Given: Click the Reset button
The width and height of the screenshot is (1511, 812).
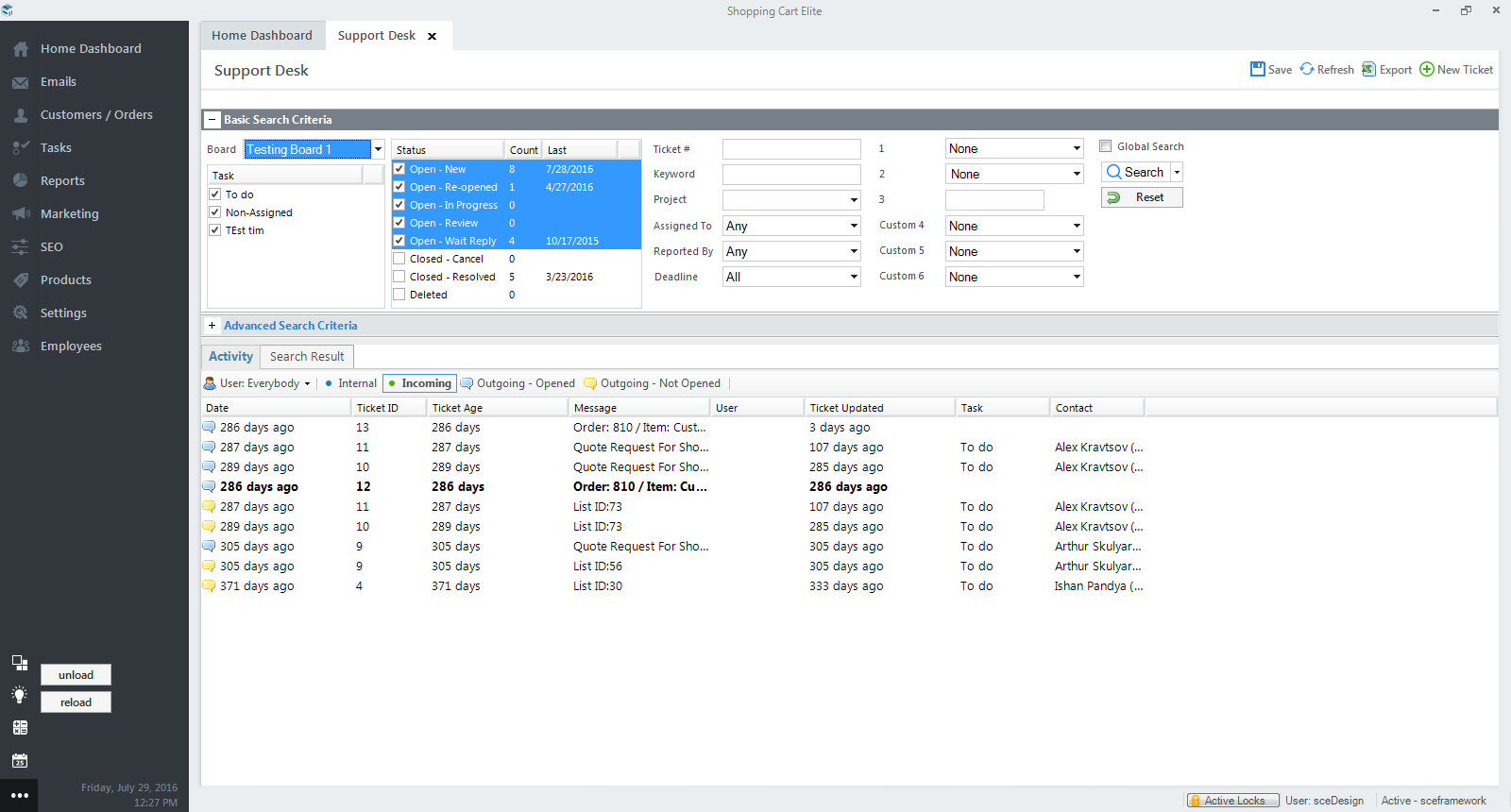Looking at the screenshot, I should pos(1142,197).
